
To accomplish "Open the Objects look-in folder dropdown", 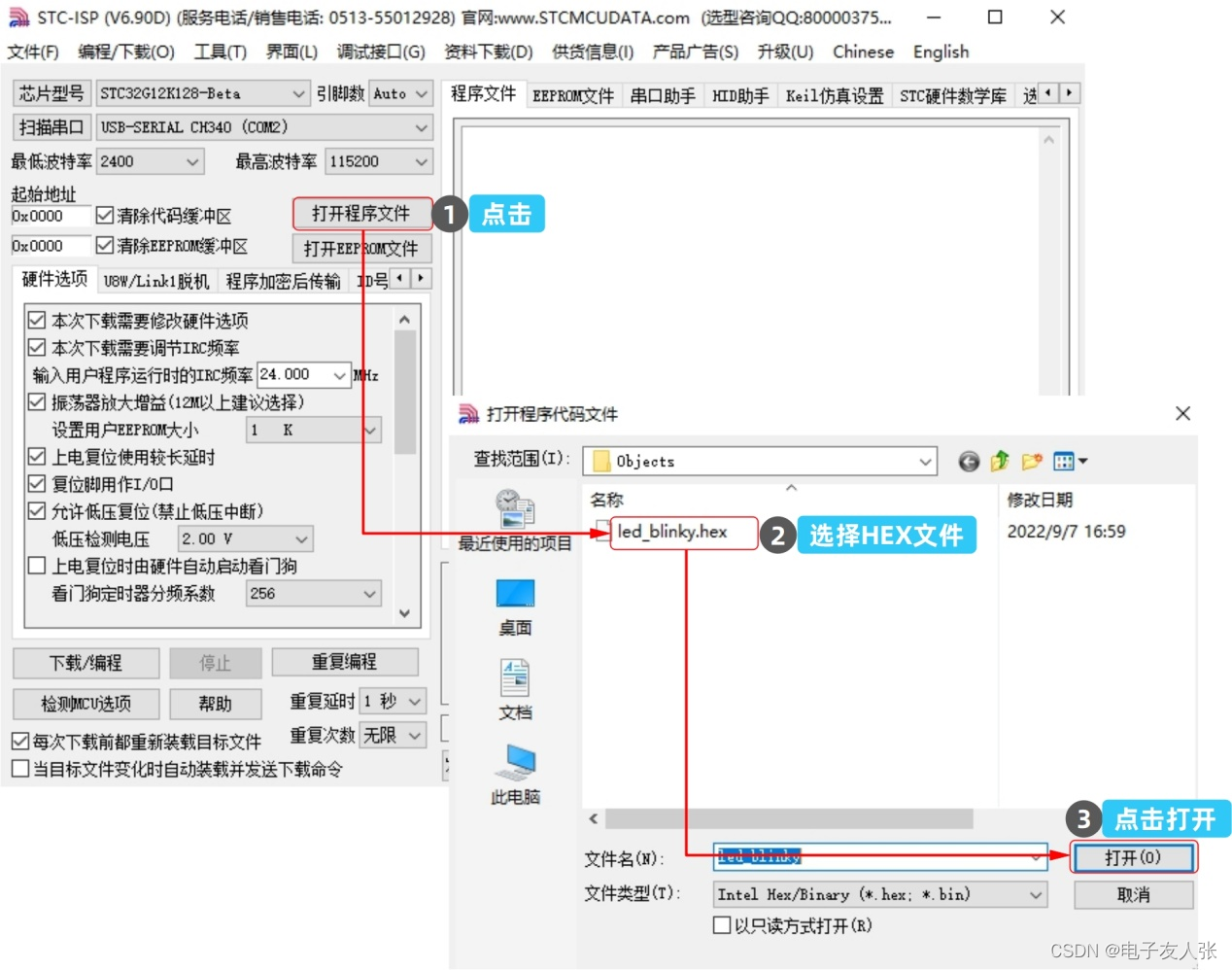I will (760, 462).
